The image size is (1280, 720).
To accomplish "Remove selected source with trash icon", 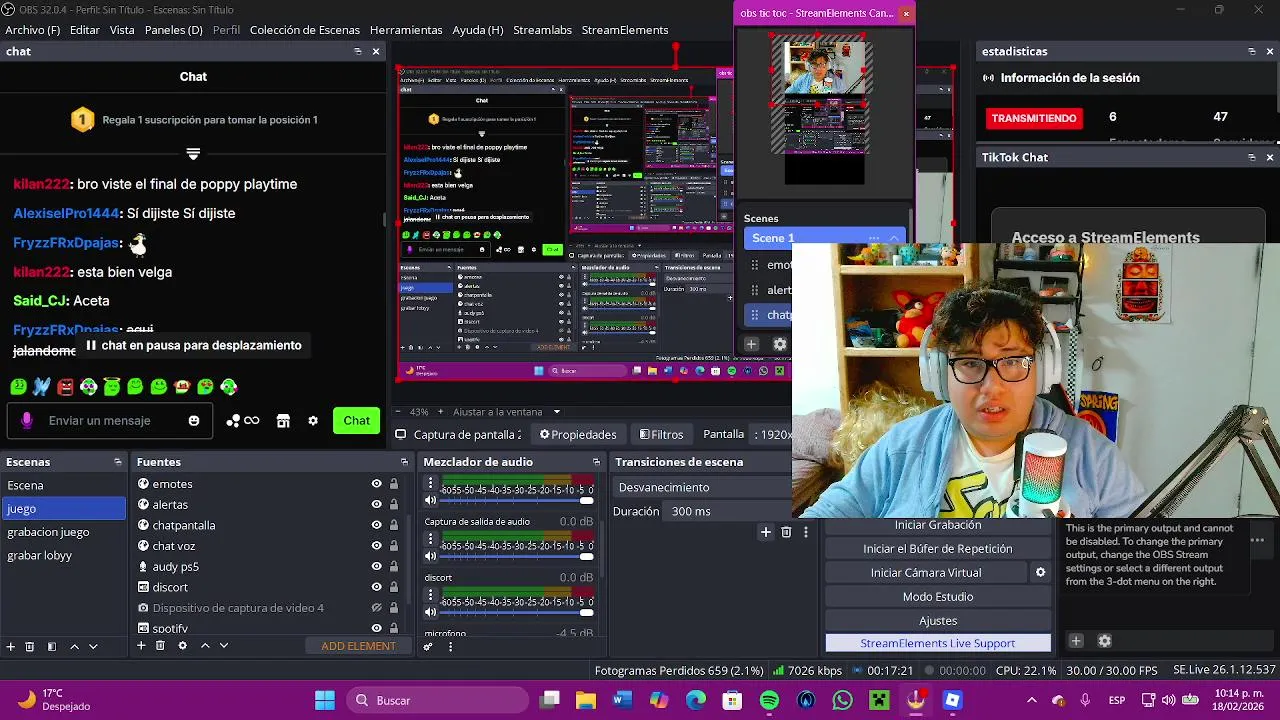I will coord(160,646).
